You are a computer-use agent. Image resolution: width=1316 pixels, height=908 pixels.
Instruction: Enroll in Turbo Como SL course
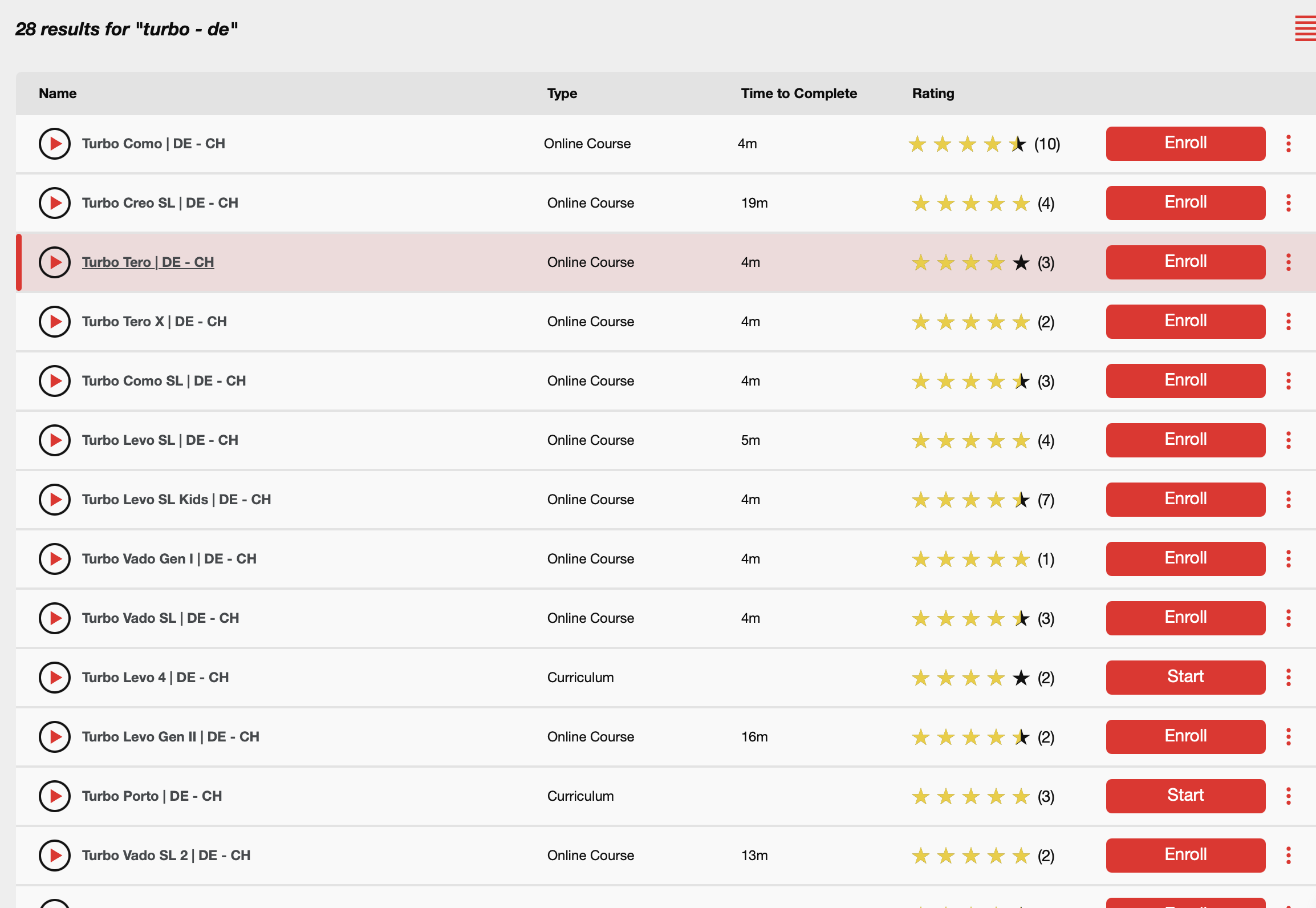click(1185, 381)
